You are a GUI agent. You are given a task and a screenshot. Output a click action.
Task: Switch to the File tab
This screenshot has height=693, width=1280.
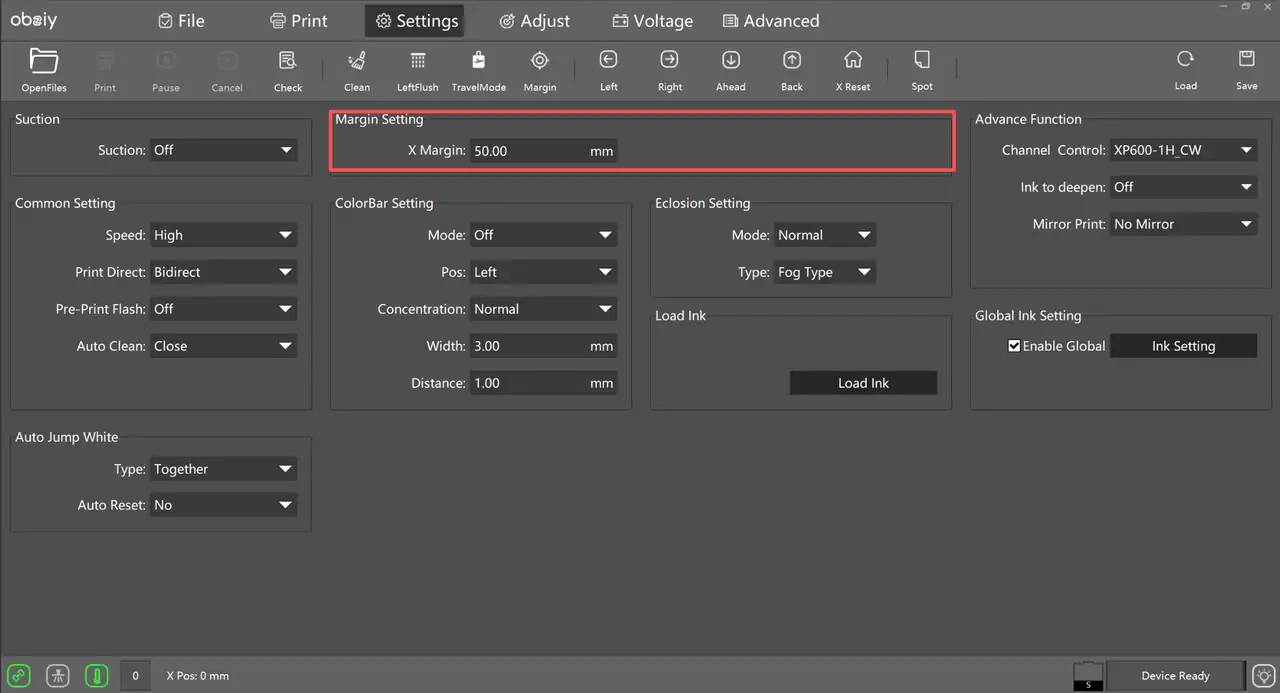pyautogui.click(x=181, y=21)
